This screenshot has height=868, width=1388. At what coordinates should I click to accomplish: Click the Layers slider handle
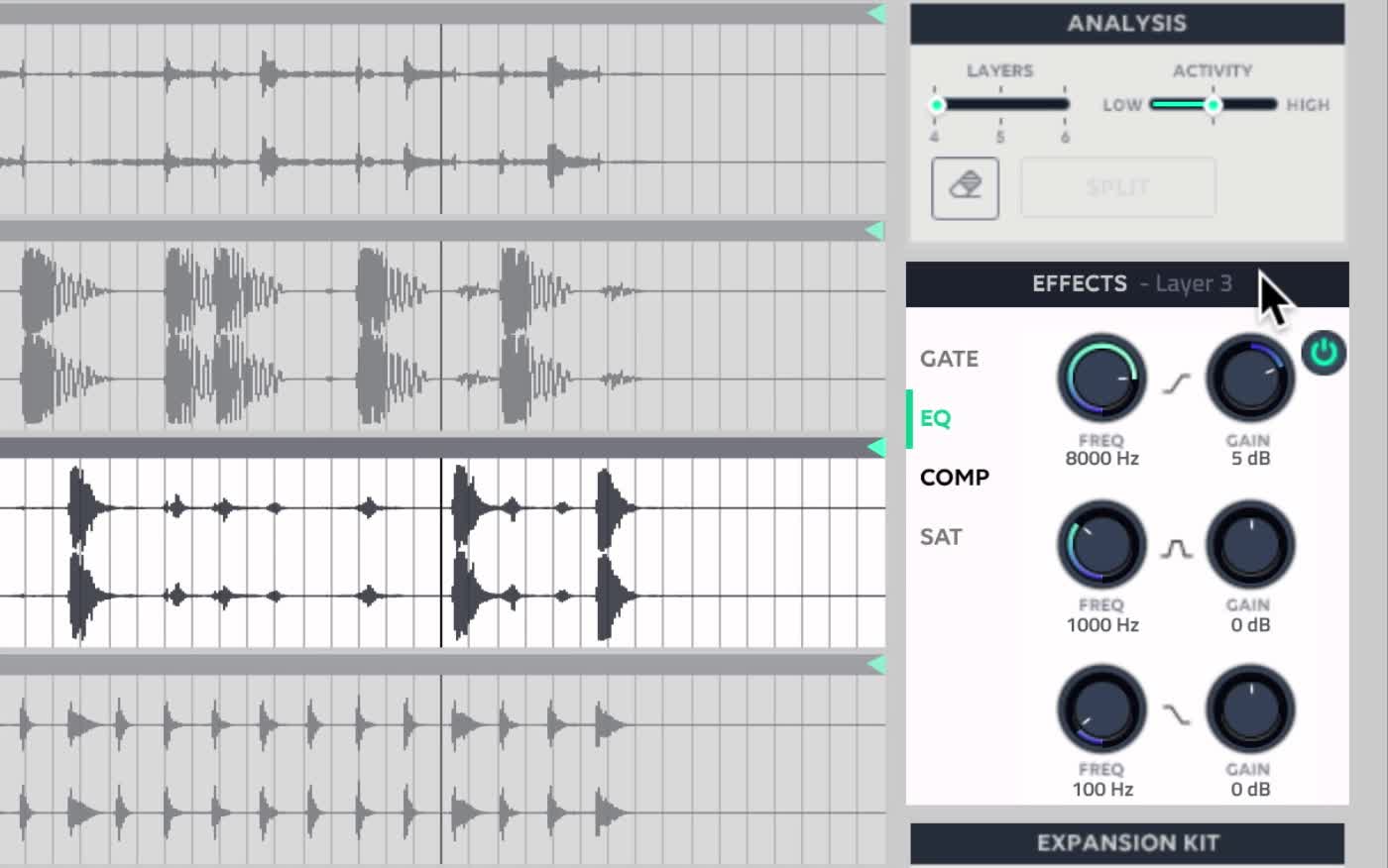pyautogui.click(x=937, y=104)
